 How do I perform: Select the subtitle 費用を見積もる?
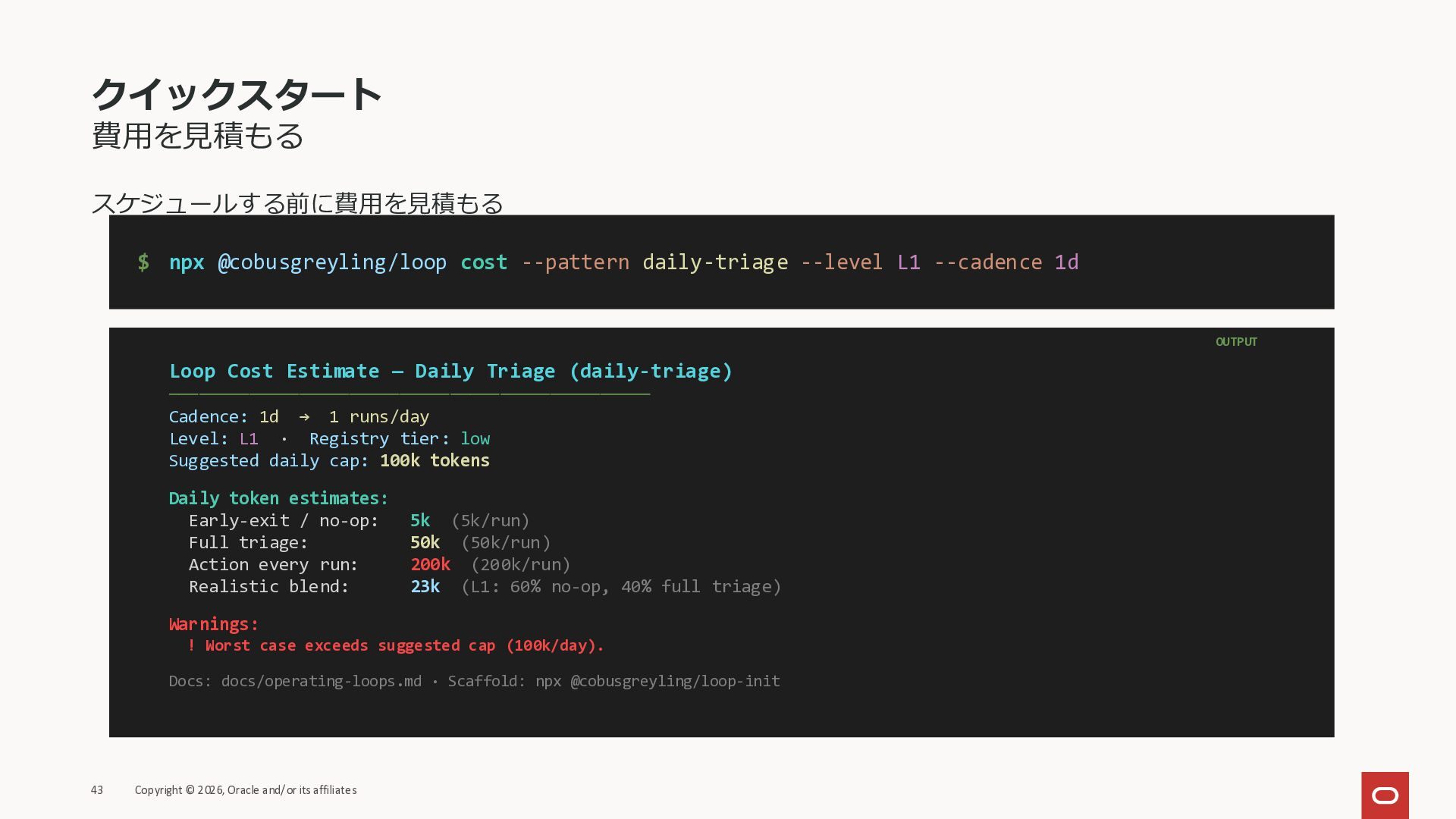click(198, 136)
